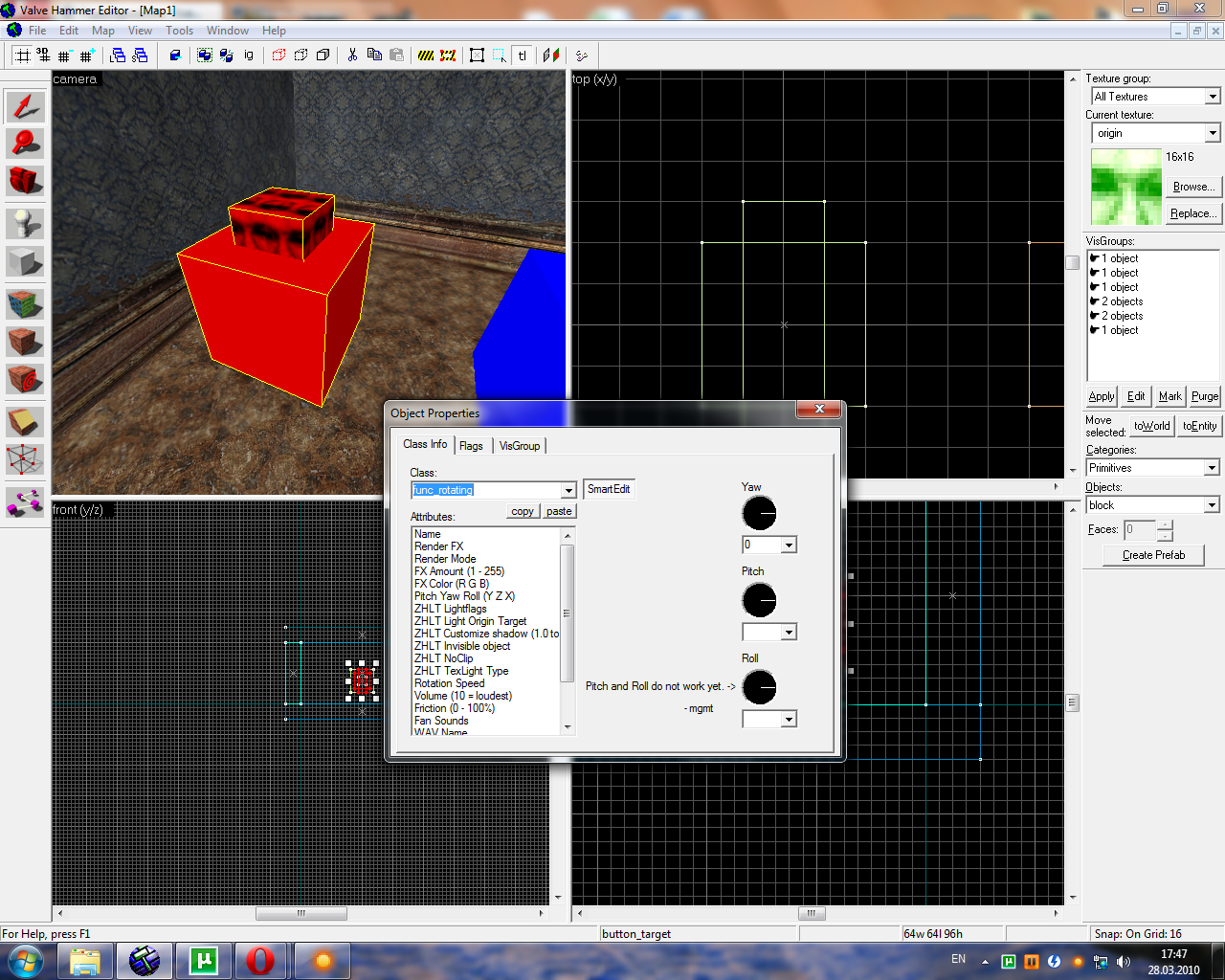1225x980 pixels.
Task: Hide selected objects red cube icon
Action: pyautogui.click(x=278, y=56)
